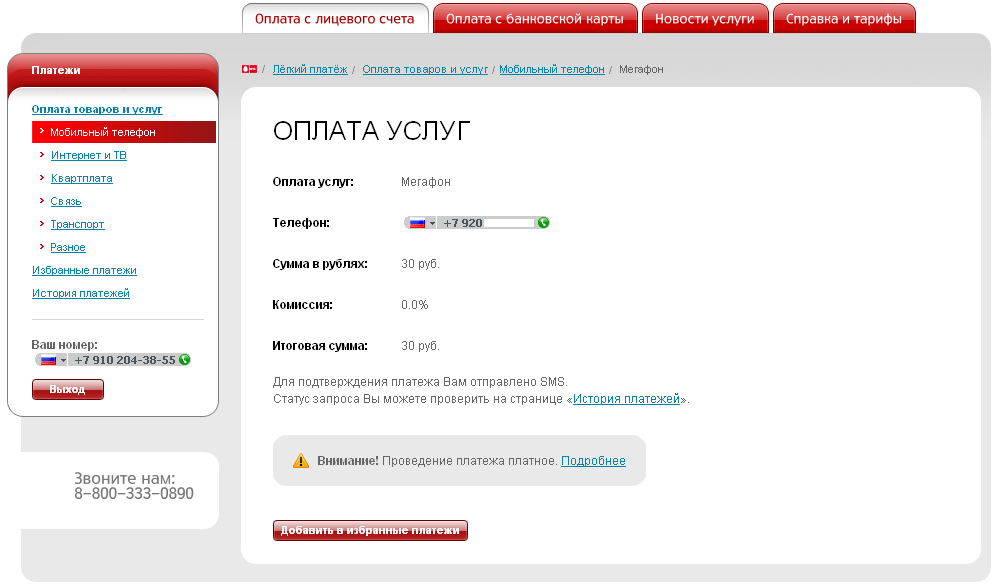
Task: Open Транспорт payments in sidebar
Action: [77, 224]
